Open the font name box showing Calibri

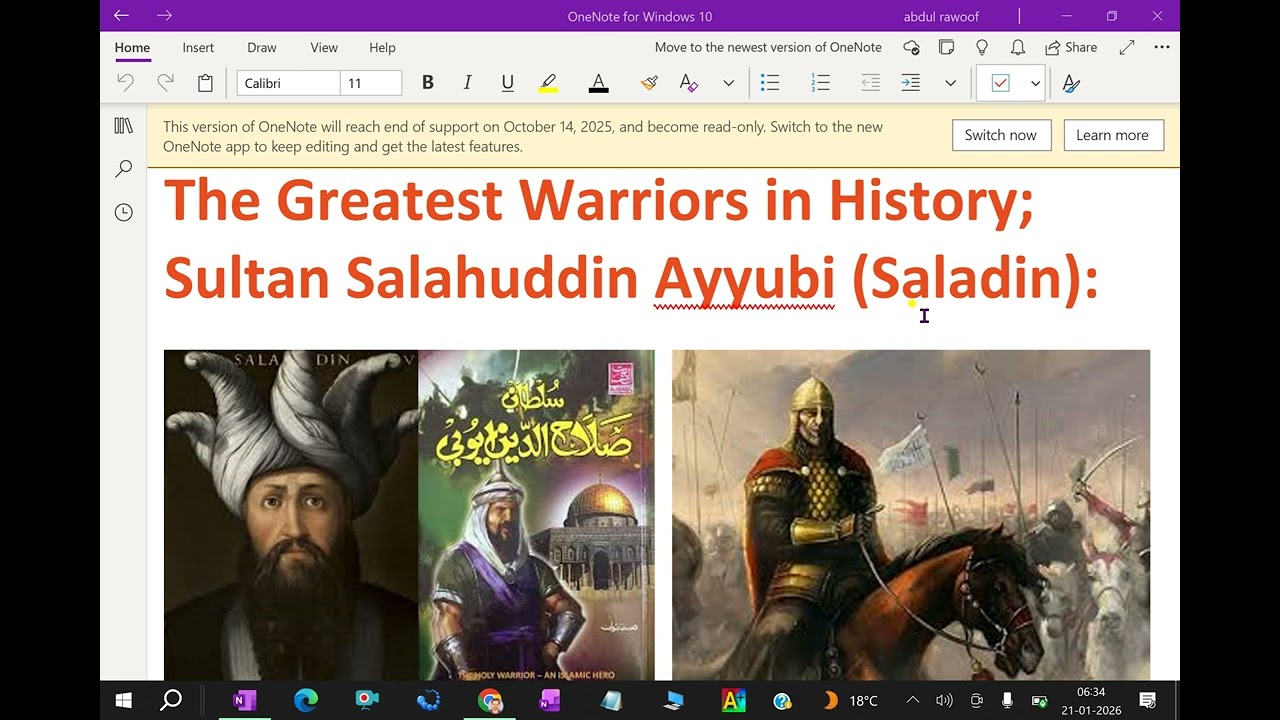[x=289, y=83]
